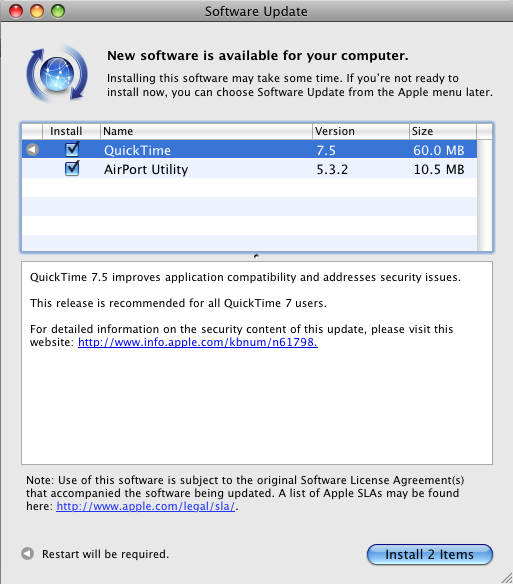Click the window resize grip corner
The height and width of the screenshot is (584, 513).
point(507,578)
